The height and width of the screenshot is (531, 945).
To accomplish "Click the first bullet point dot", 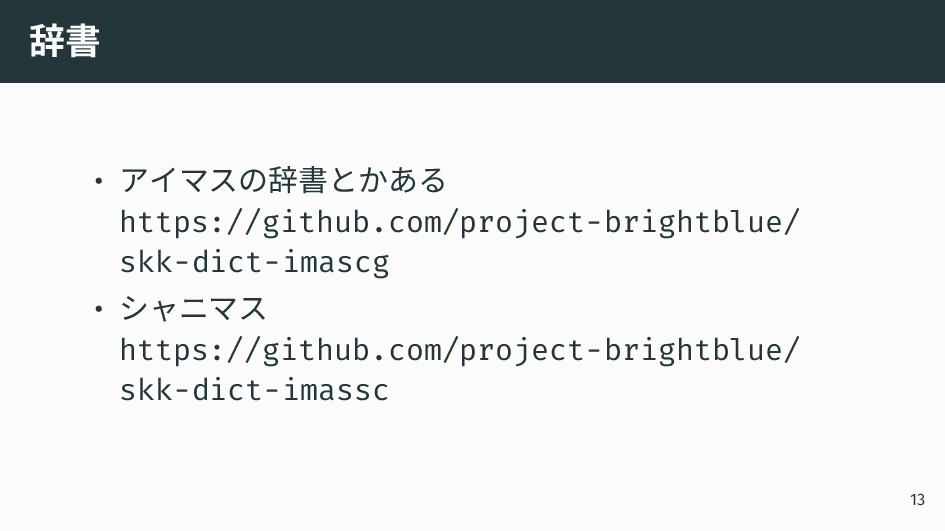I will tap(99, 180).
